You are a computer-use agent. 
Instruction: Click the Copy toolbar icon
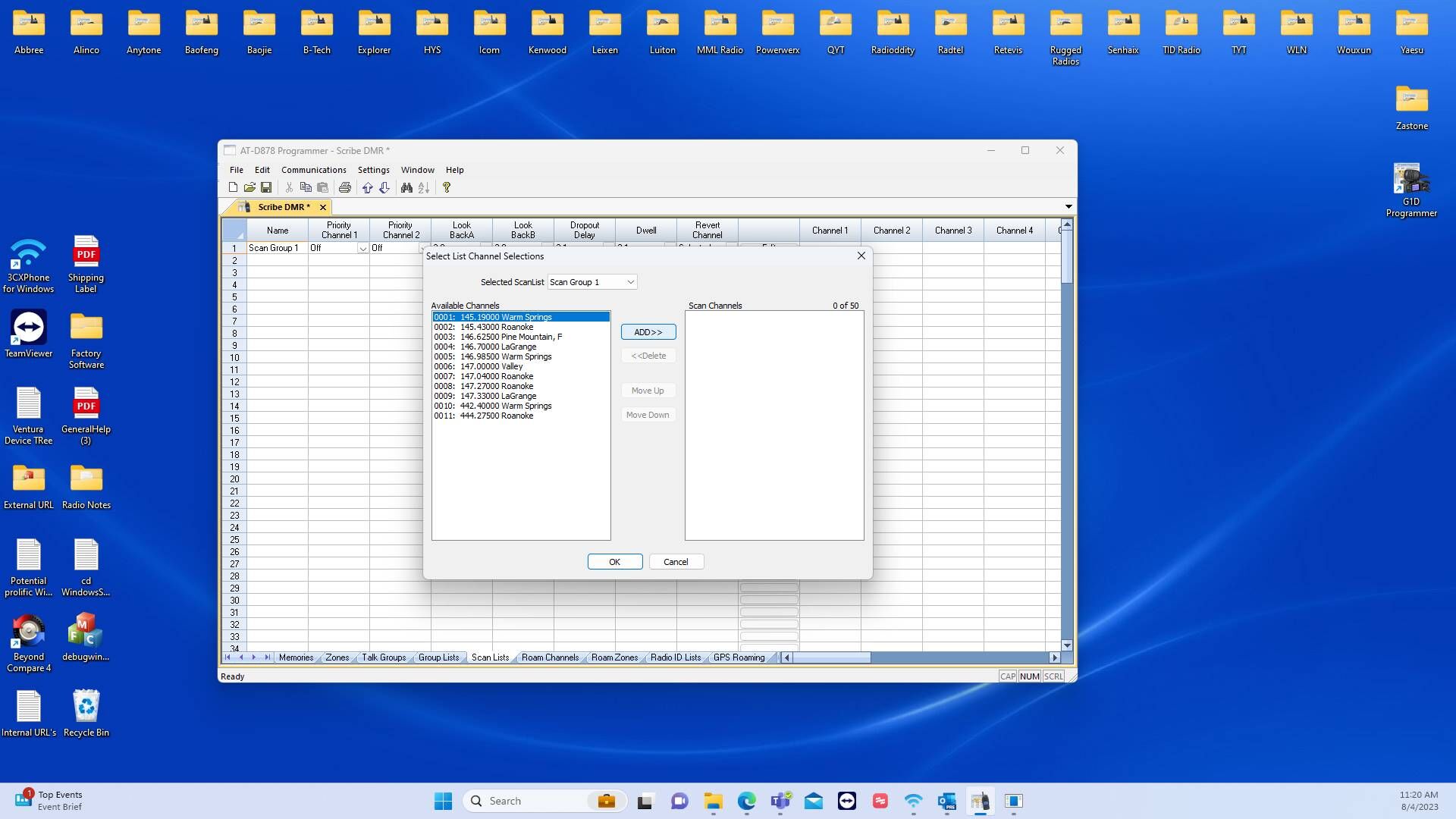(x=306, y=187)
